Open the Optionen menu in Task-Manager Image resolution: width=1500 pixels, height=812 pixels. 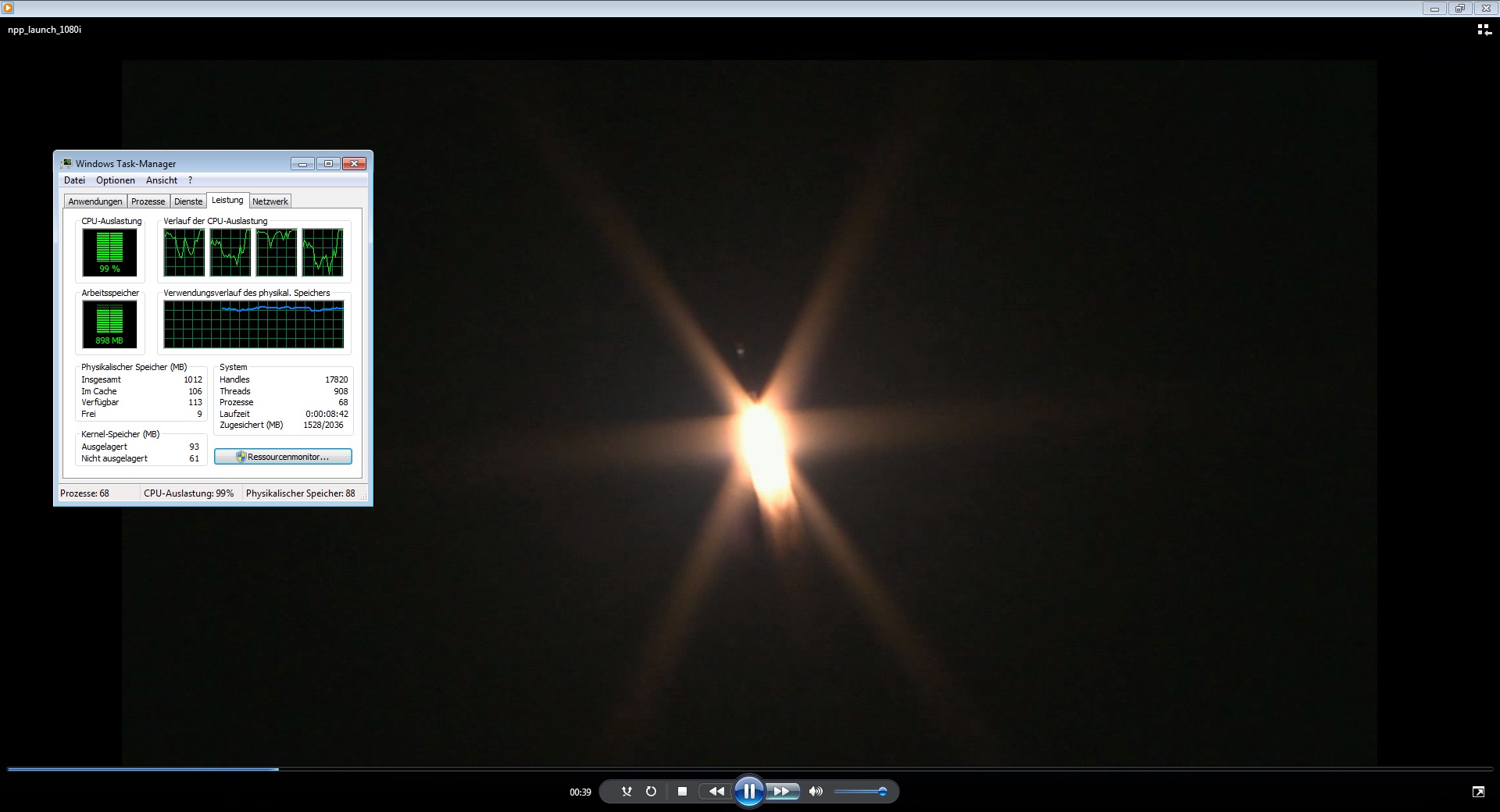pyautogui.click(x=116, y=180)
